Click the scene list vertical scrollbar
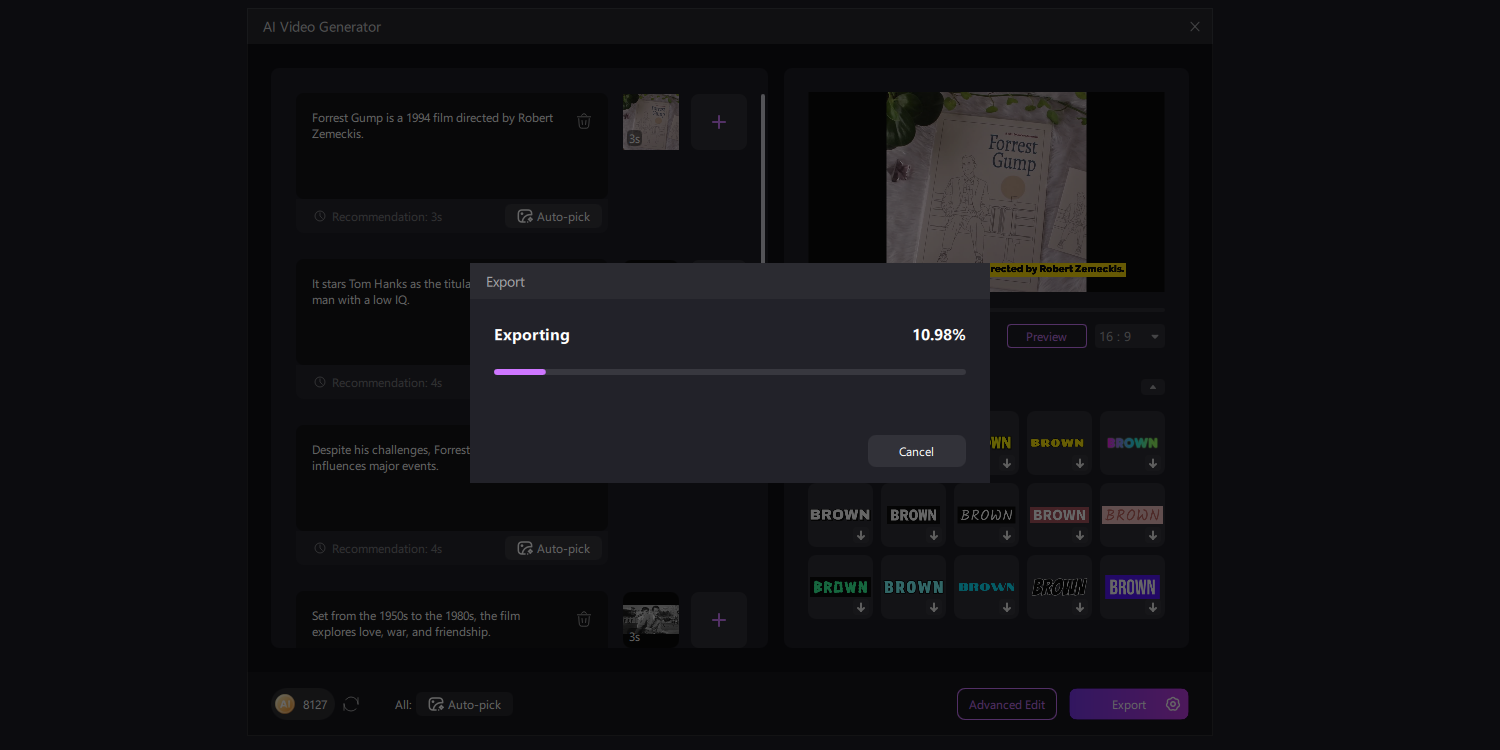 (x=763, y=180)
